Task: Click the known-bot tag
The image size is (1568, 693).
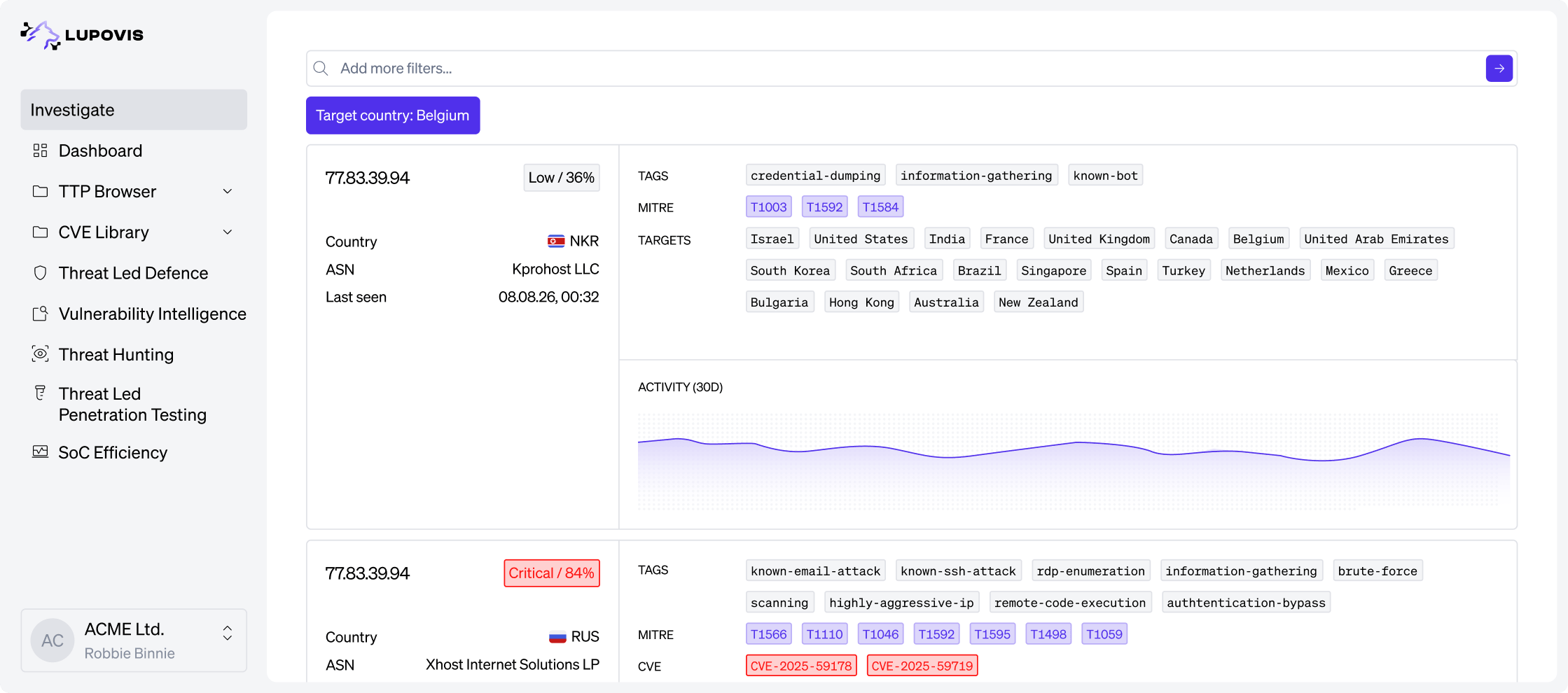Action: pos(1106,175)
